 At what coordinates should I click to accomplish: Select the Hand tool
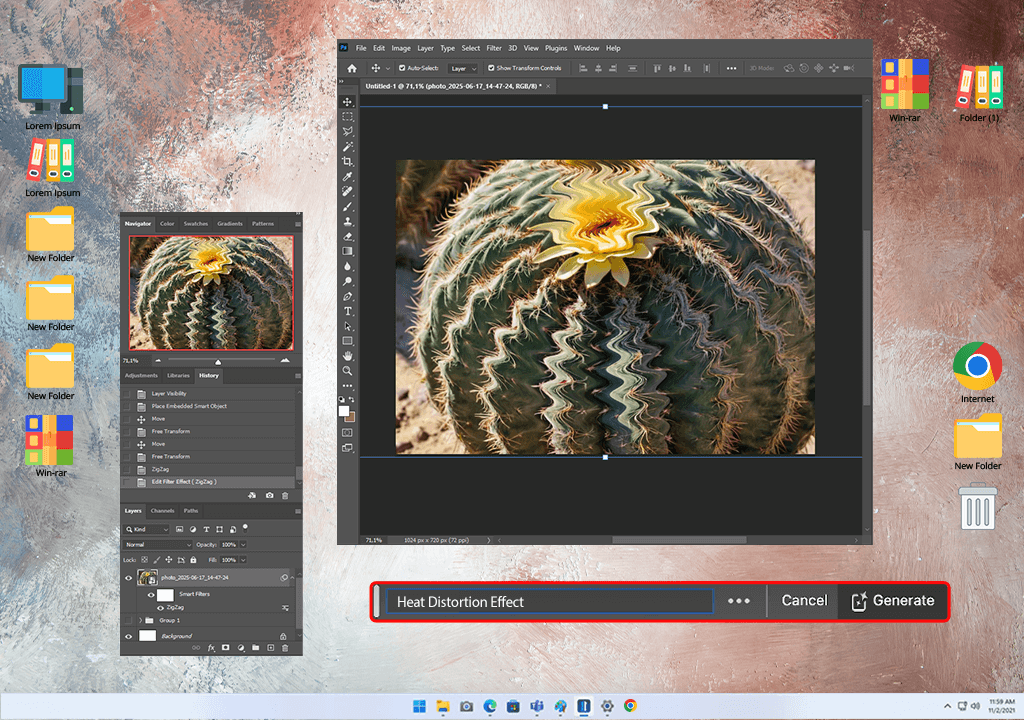pos(347,356)
